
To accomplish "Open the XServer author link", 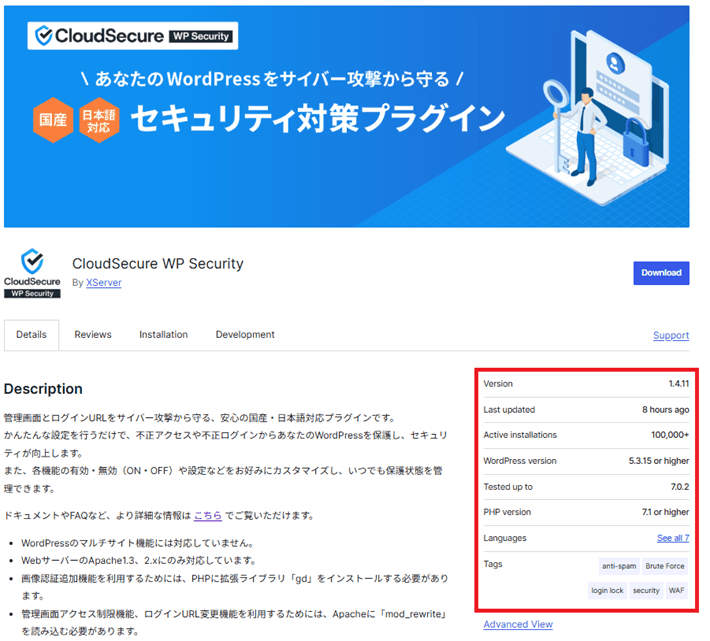I will tap(104, 282).
